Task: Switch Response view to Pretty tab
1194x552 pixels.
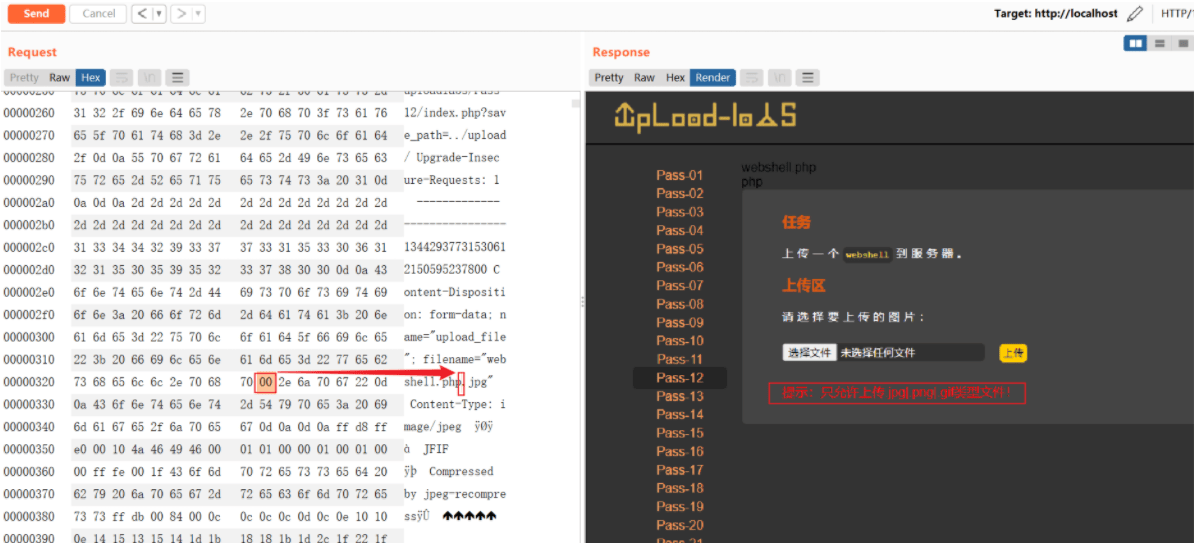Action: tap(608, 77)
